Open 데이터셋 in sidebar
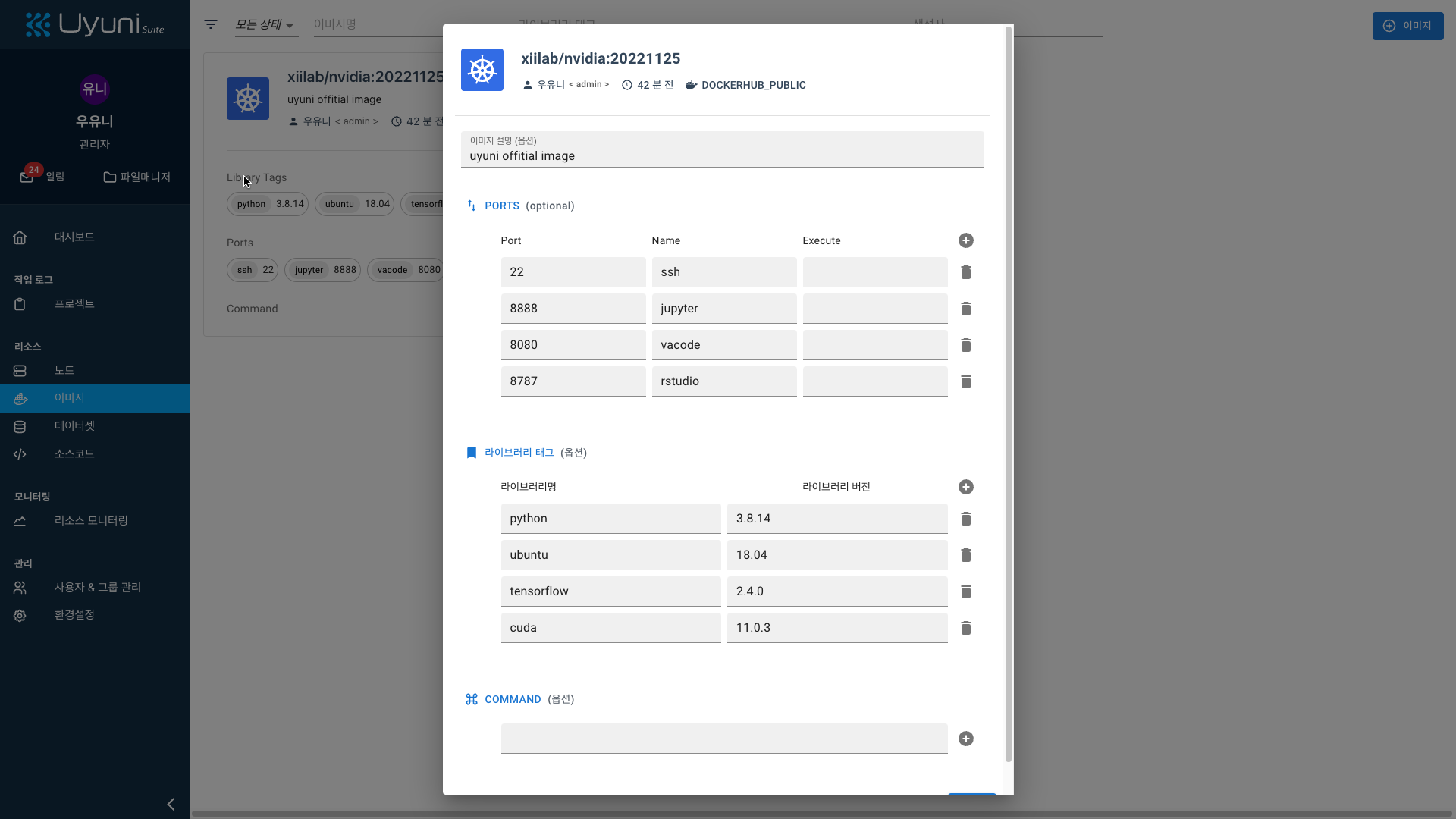1456x819 pixels. pyautogui.click(x=95, y=426)
